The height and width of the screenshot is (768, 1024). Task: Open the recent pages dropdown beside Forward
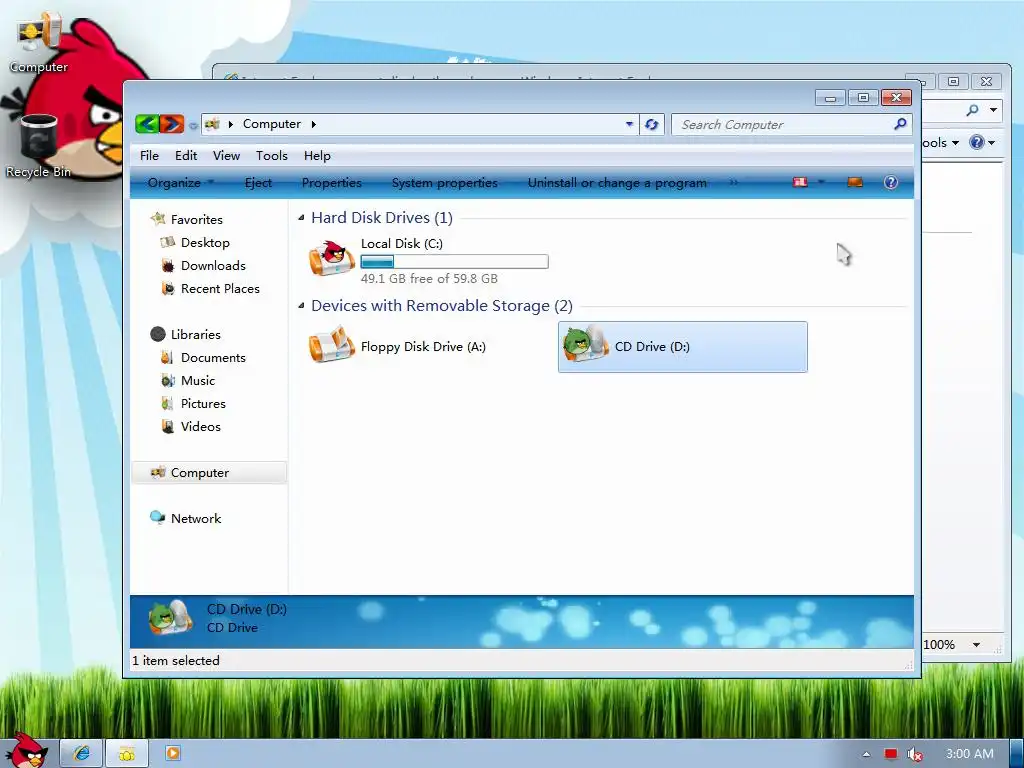pos(193,125)
